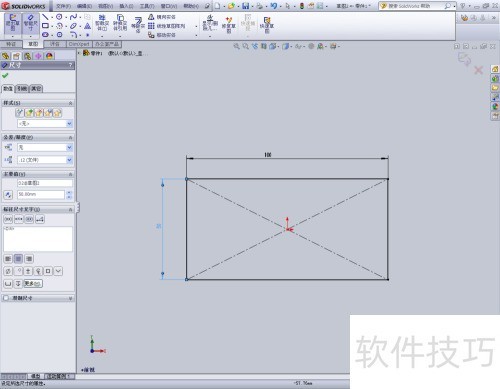Screen dimensions: 500x389
Task: Click the Mirror Entities tool
Action: point(162,17)
